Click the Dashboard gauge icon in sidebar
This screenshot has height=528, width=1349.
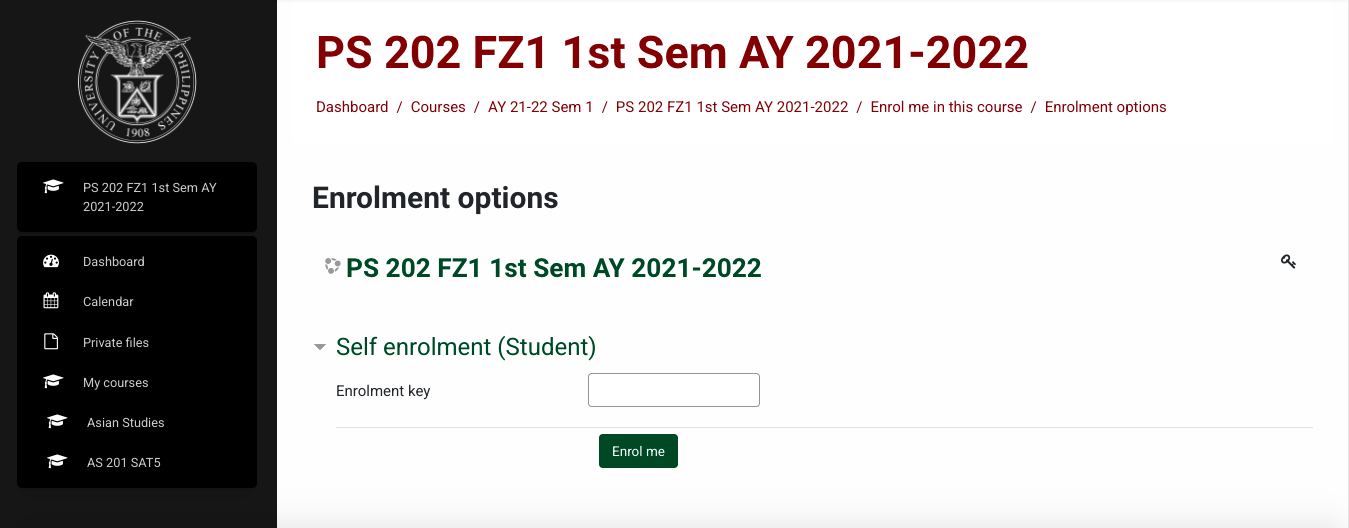pyautogui.click(x=52, y=261)
